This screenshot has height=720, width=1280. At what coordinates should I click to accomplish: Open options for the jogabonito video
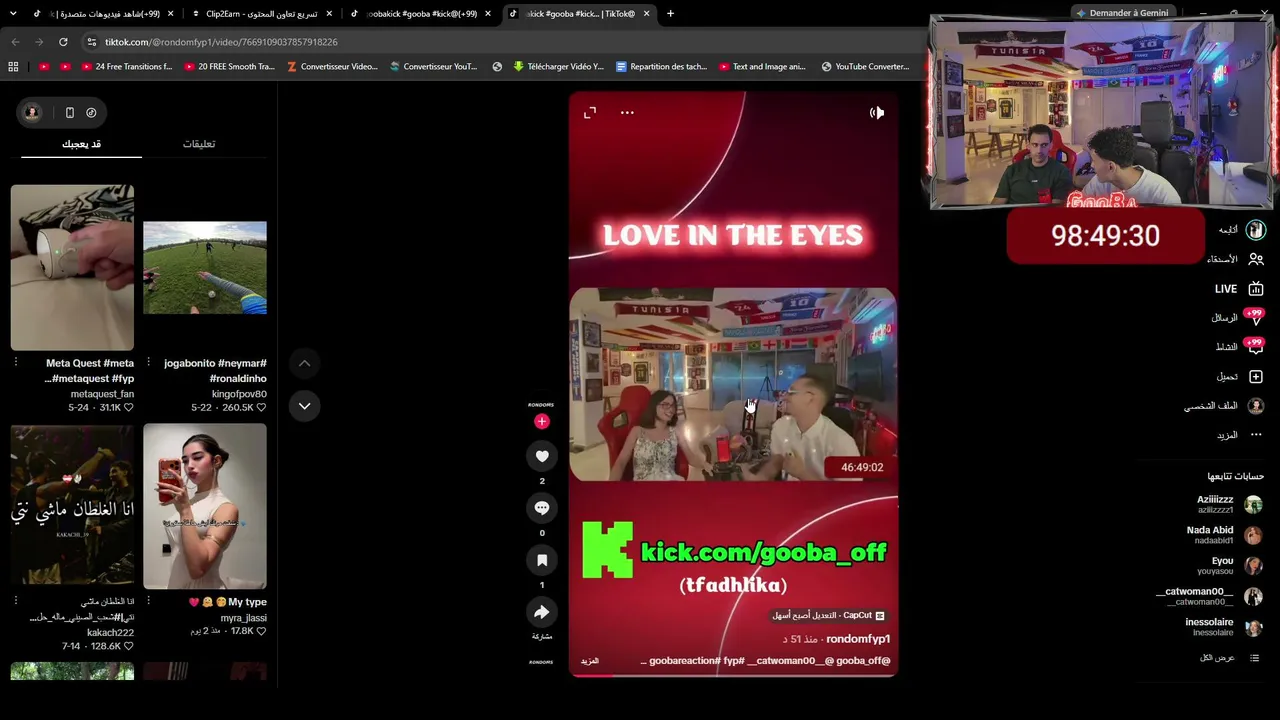(148, 363)
